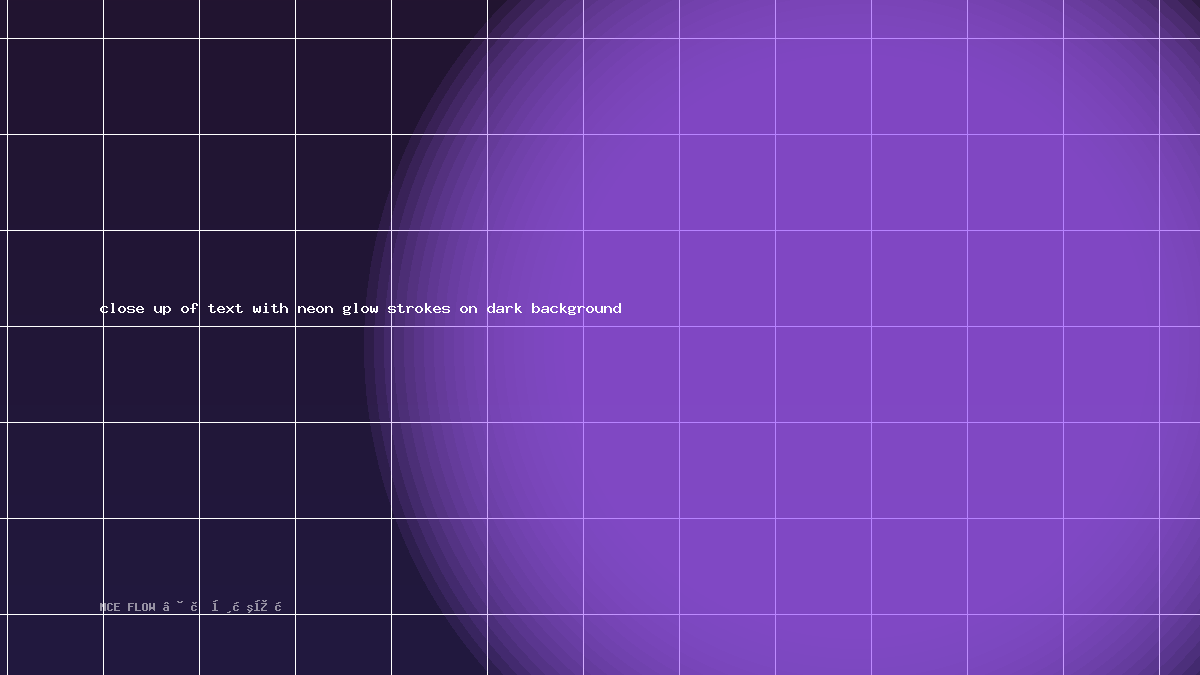Click the word "of" in the caption
1200x675 pixels.
pos(189,308)
